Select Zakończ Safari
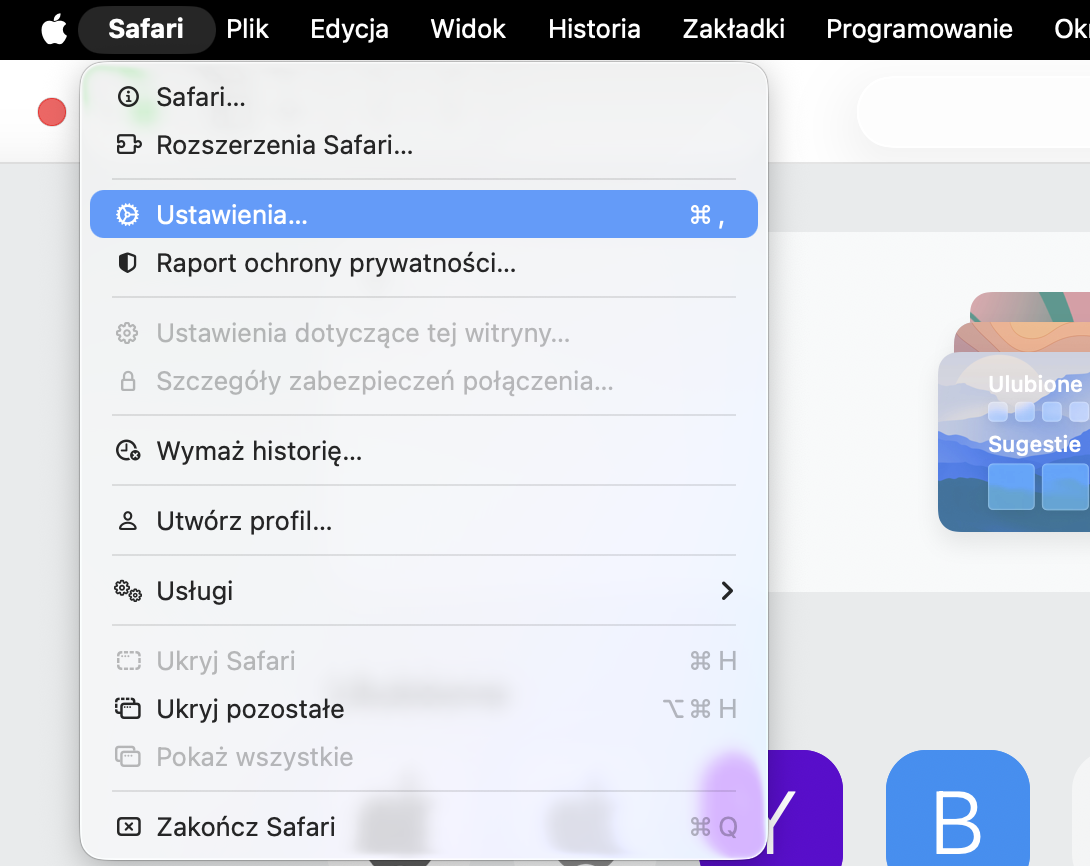The image size is (1090, 866). pos(423,827)
